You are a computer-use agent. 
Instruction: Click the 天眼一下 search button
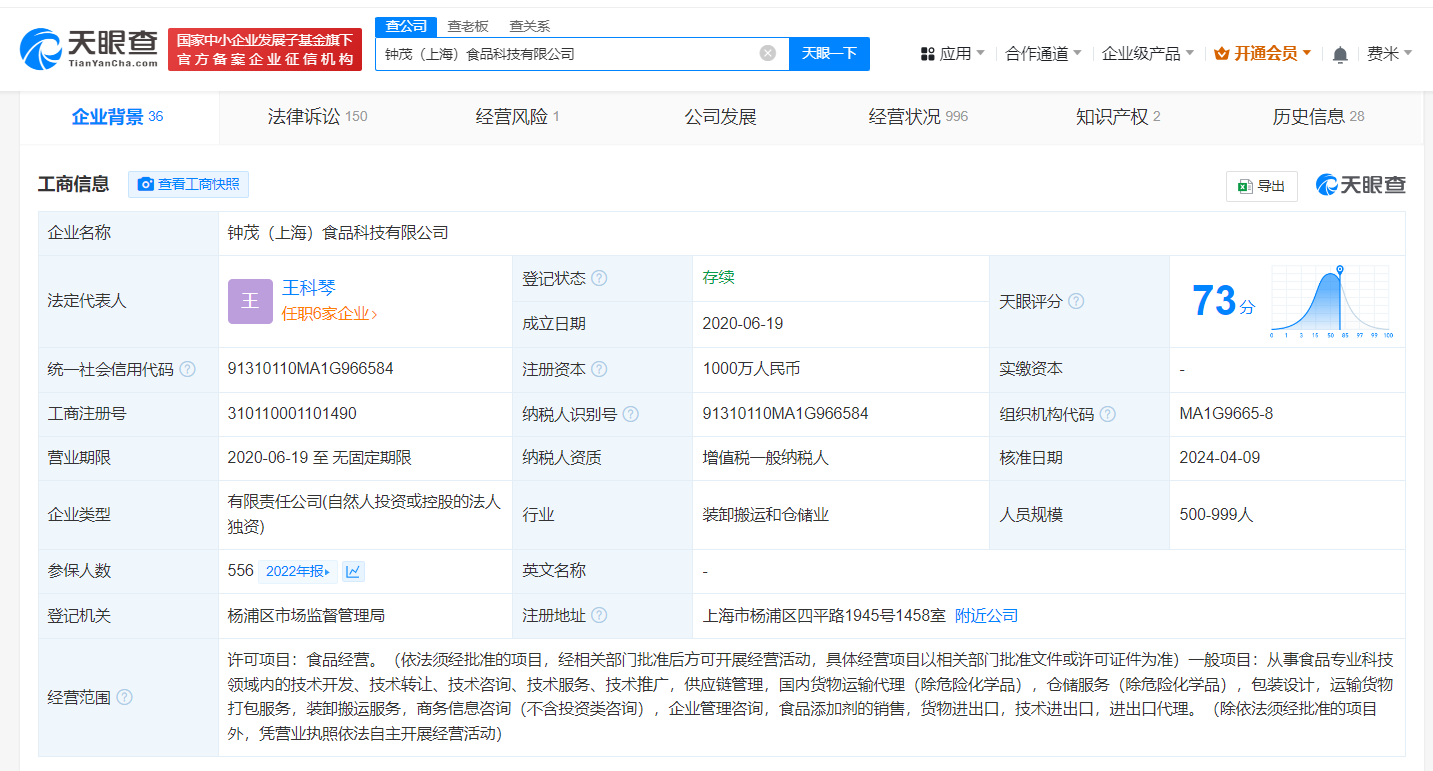click(829, 54)
